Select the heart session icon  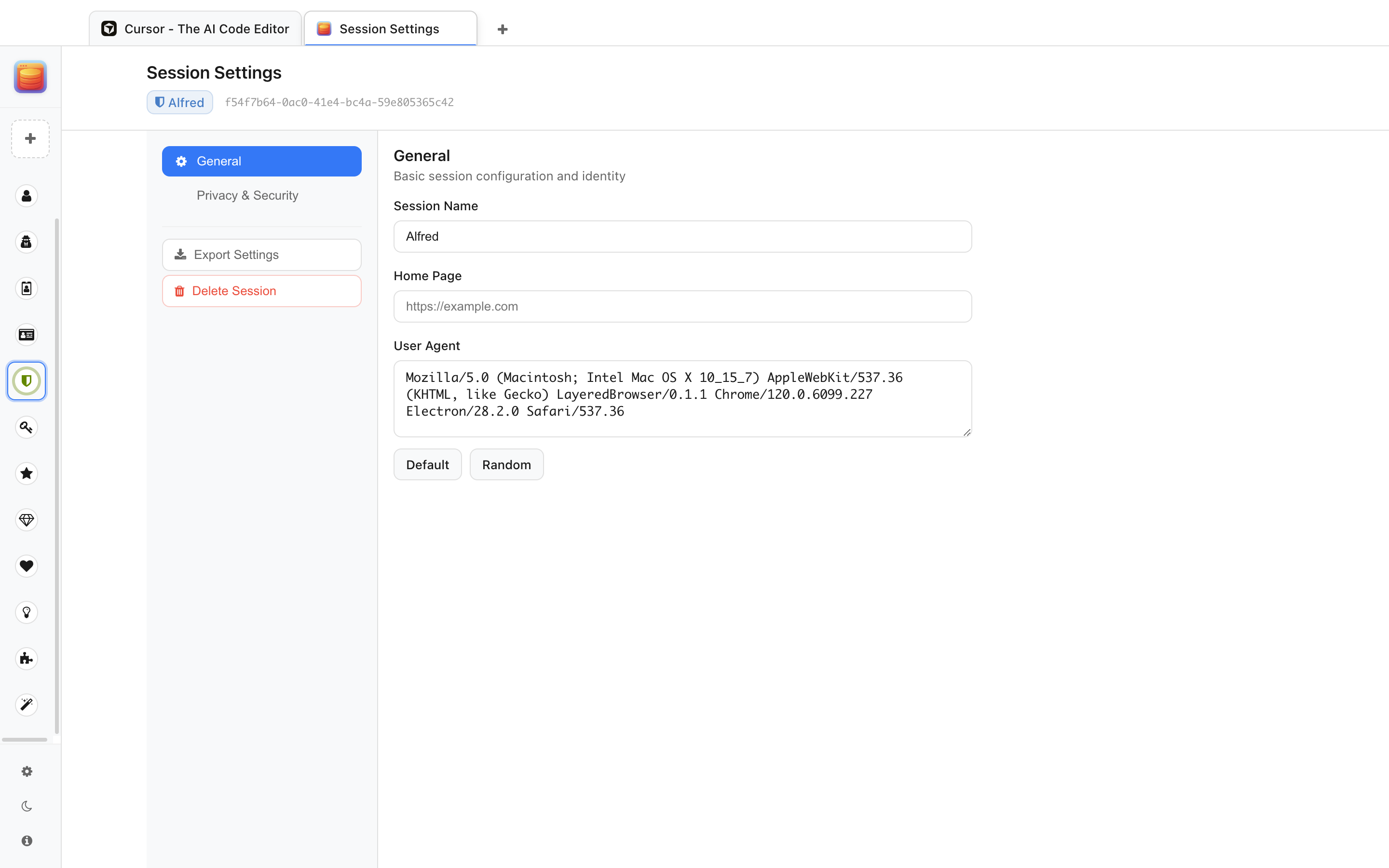click(27, 566)
